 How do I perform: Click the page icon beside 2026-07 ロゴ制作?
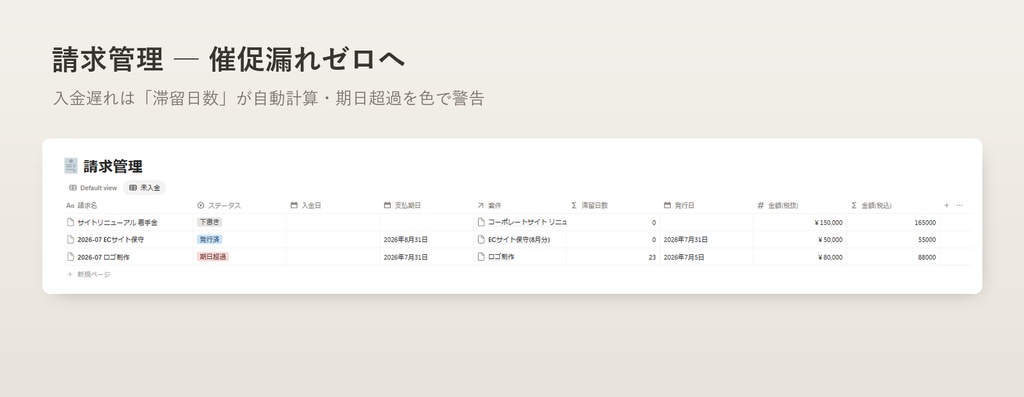point(71,257)
